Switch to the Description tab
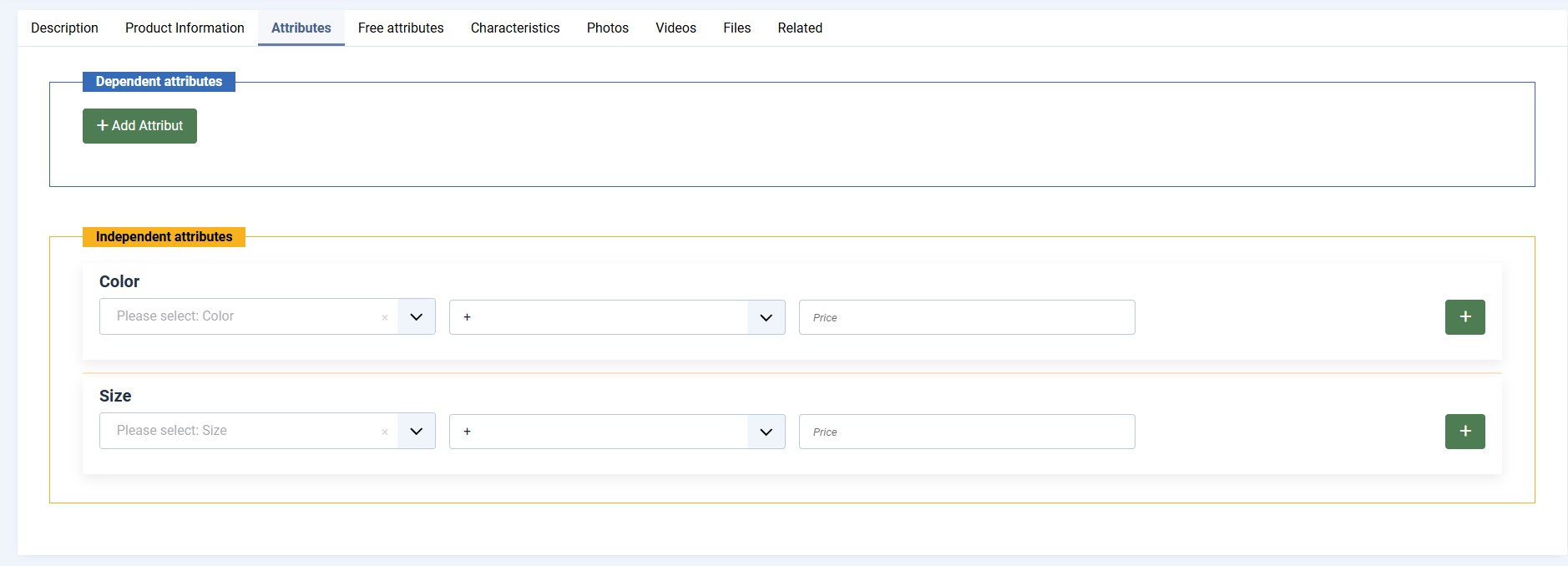1568x566 pixels. coord(64,28)
